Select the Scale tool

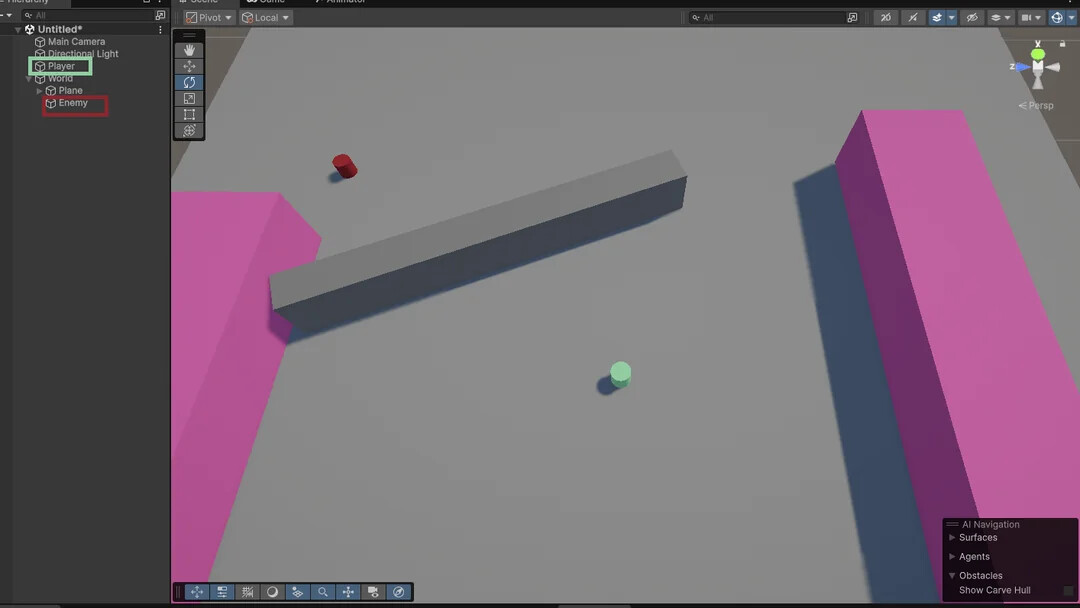pyautogui.click(x=189, y=98)
